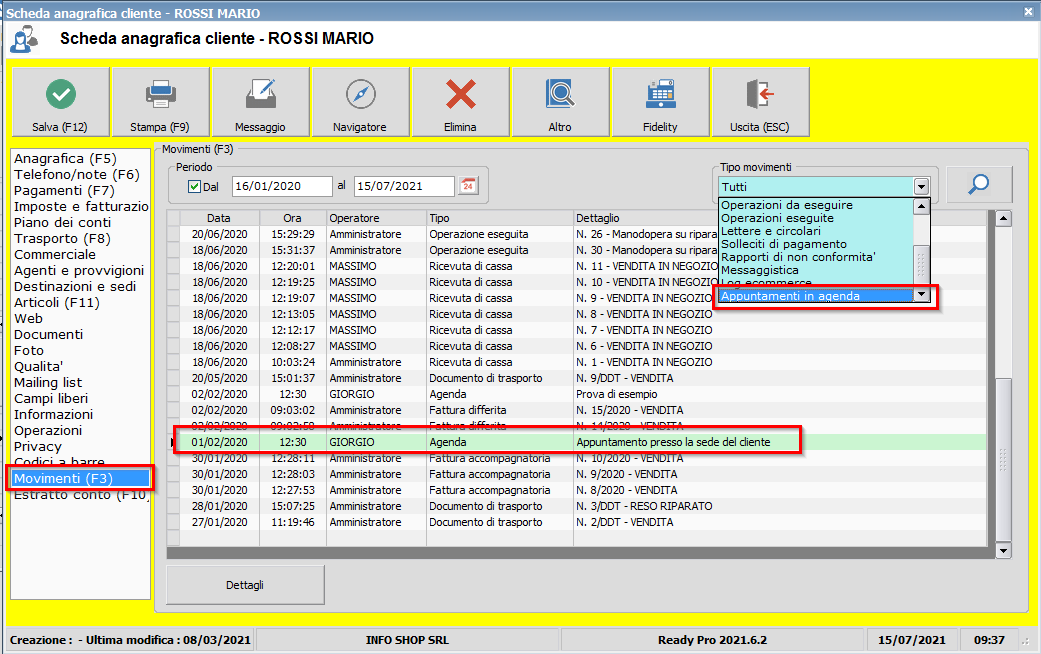Click the table vertical scrollbar thumb

pos(1003,458)
